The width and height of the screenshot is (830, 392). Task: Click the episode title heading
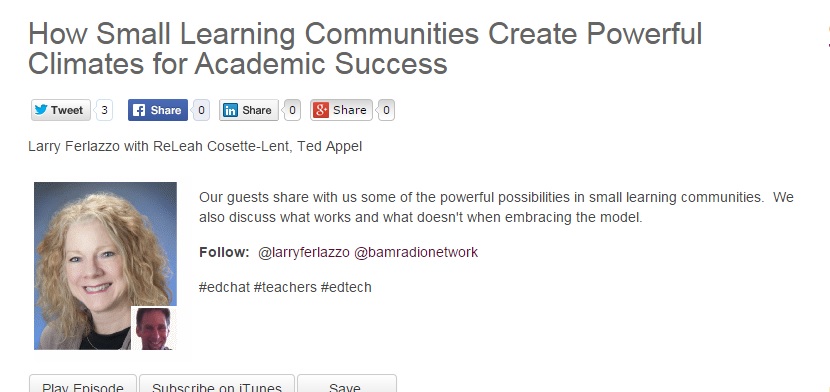365,49
